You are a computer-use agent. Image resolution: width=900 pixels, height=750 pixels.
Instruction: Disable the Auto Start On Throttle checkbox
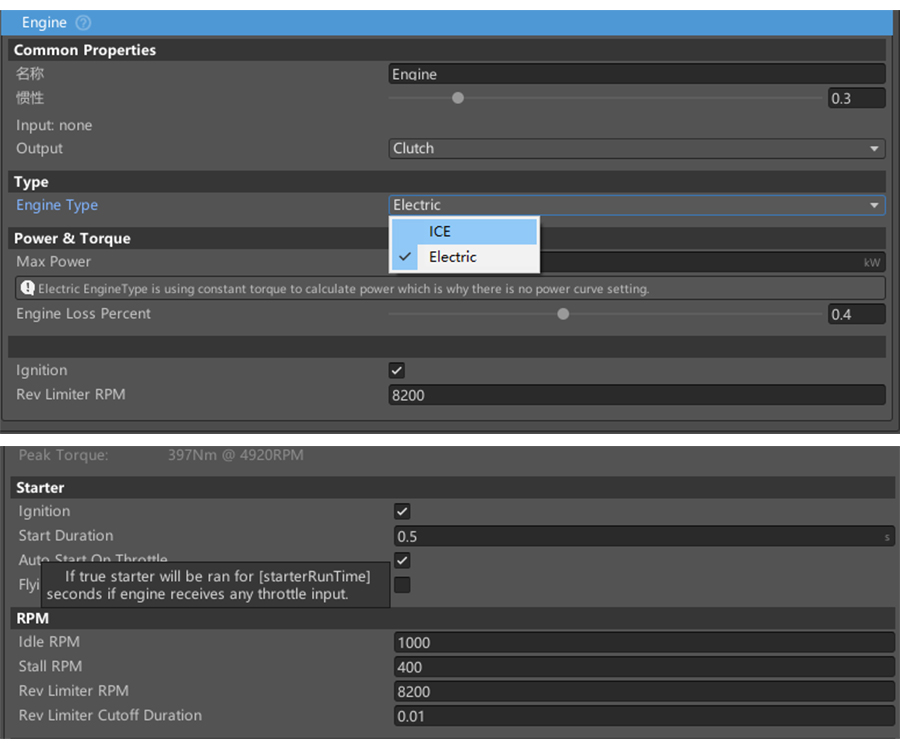click(x=403, y=560)
